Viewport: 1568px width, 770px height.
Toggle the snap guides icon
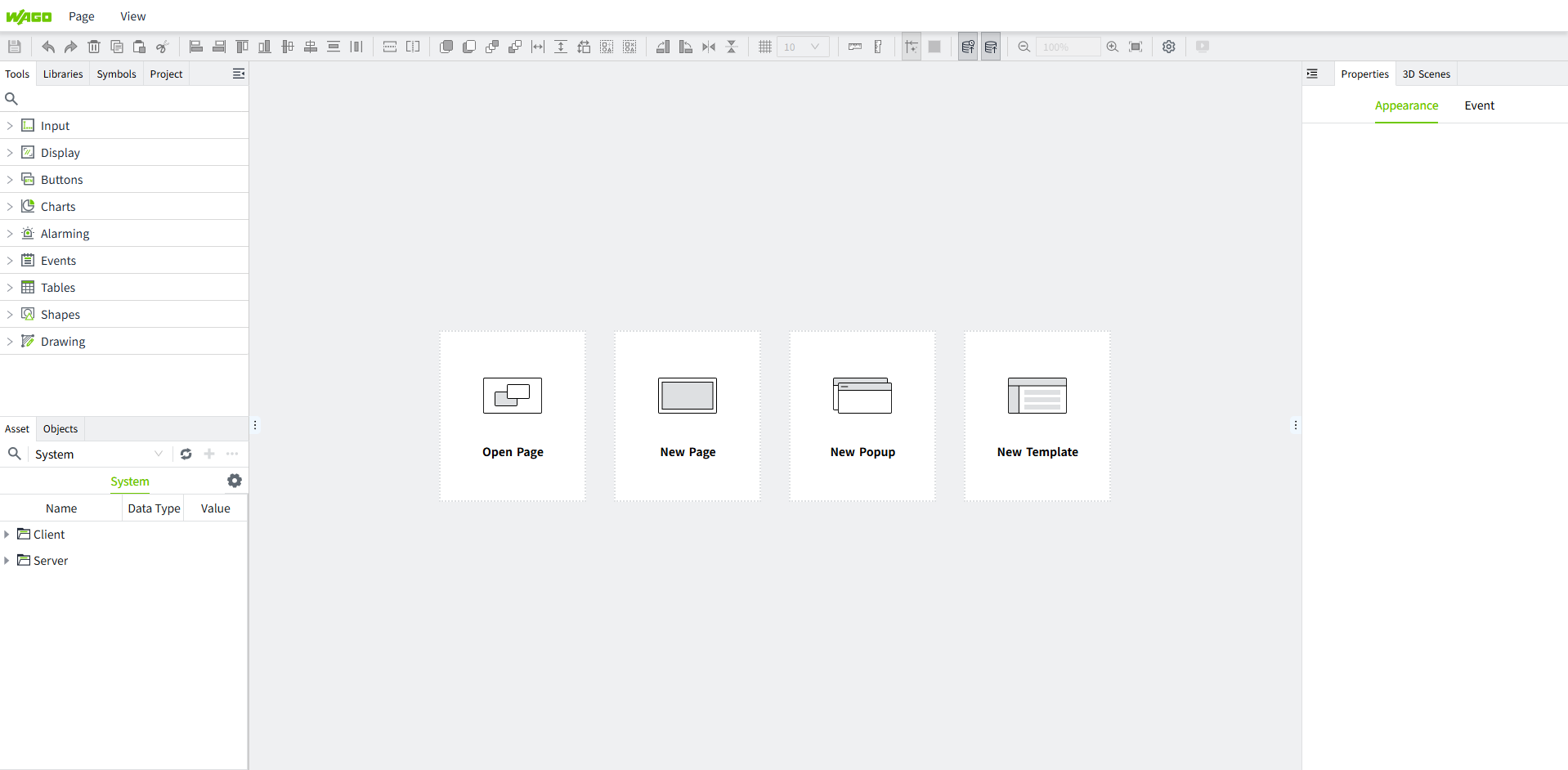[x=912, y=47]
